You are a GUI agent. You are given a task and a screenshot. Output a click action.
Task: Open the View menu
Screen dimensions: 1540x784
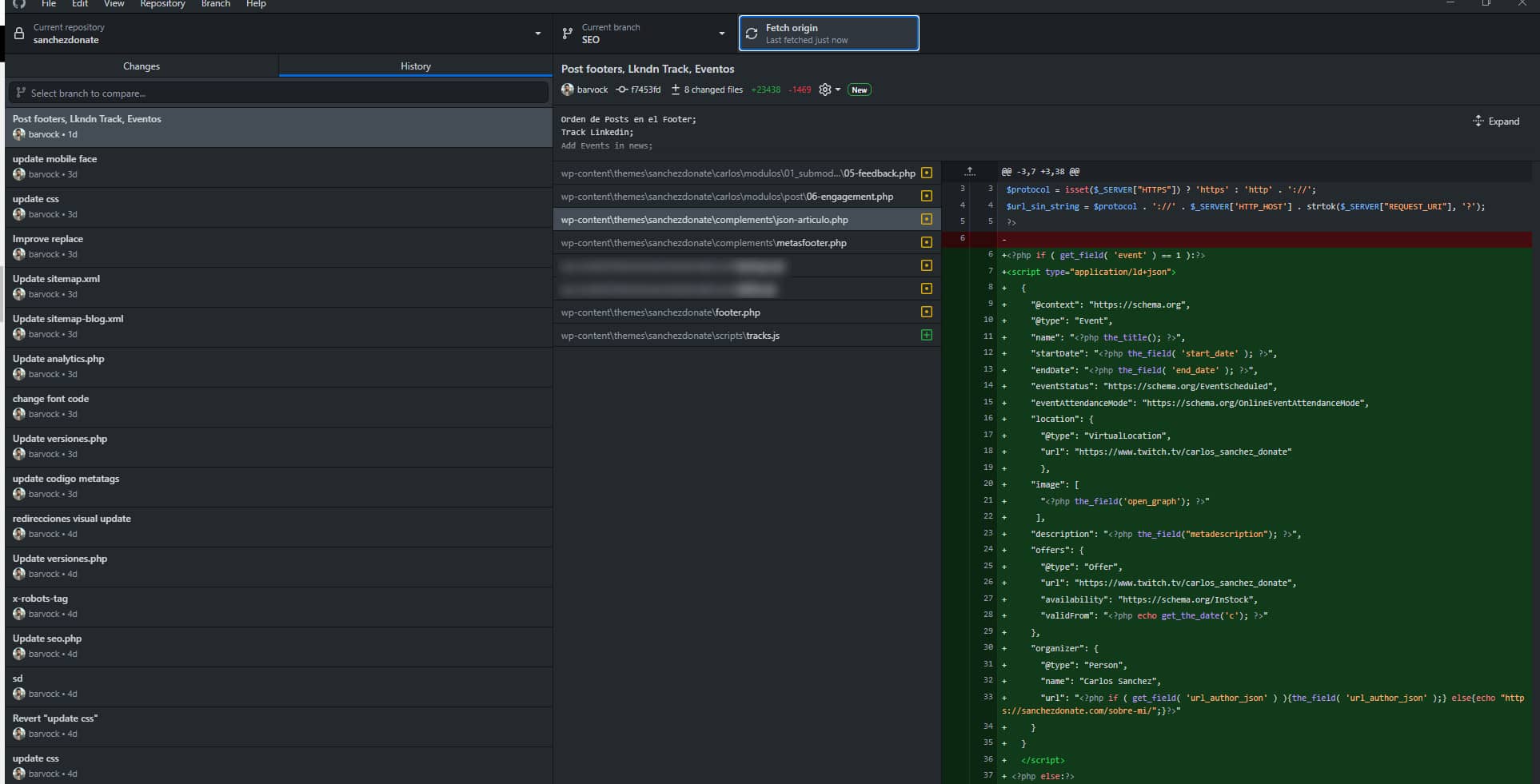pyautogui.click(x=114, y=4)
